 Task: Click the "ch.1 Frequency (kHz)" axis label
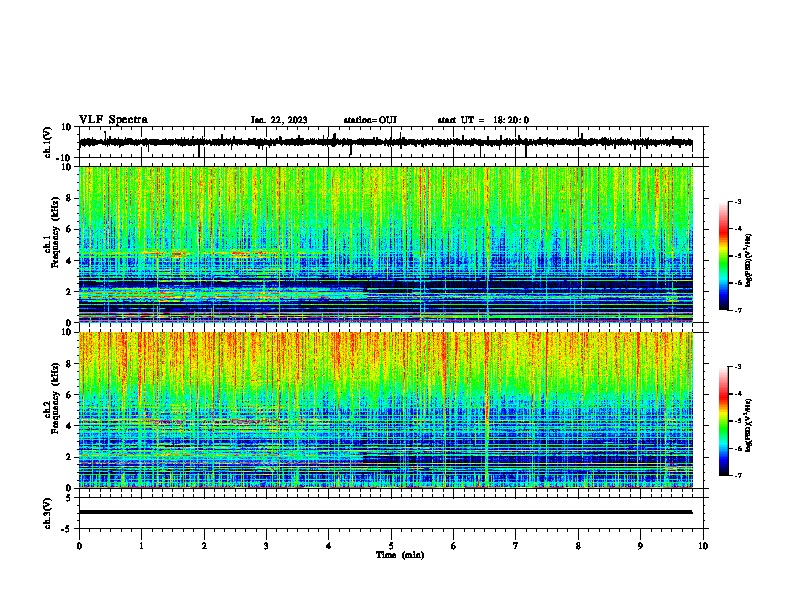pos(51,232)
